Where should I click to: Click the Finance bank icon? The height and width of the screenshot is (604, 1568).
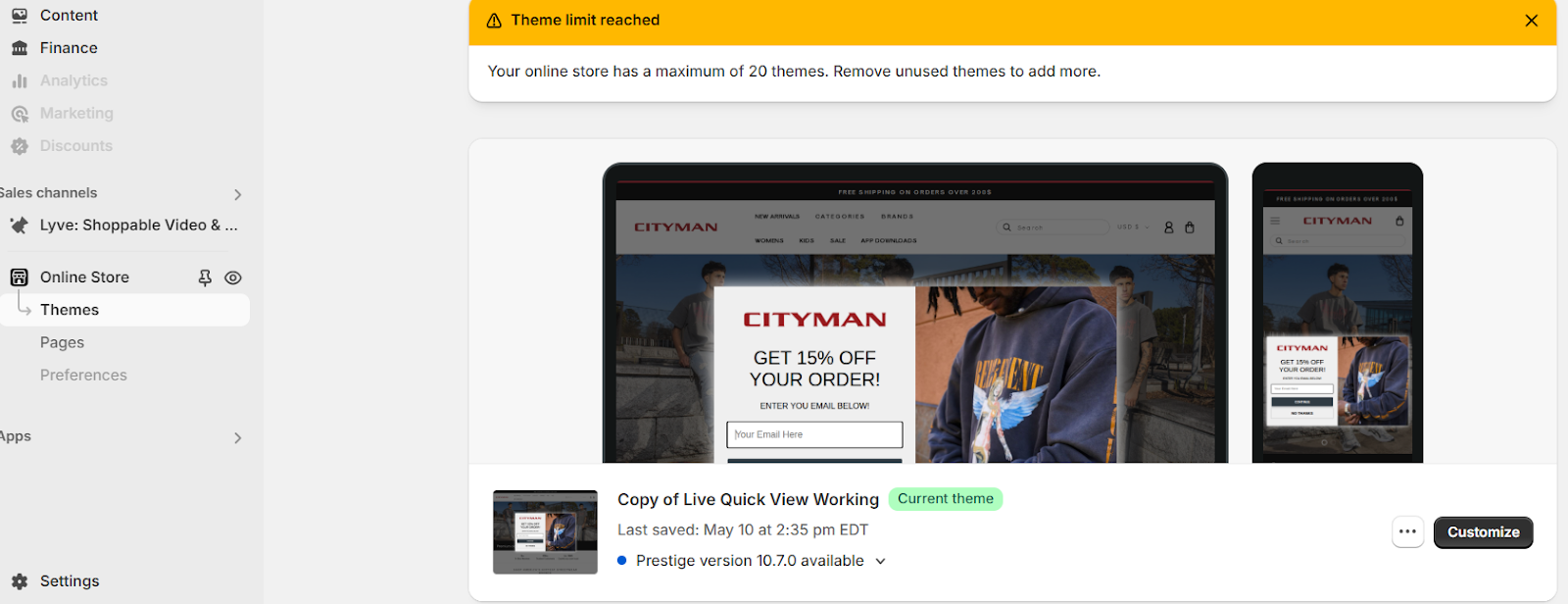(x=20, y=48)
